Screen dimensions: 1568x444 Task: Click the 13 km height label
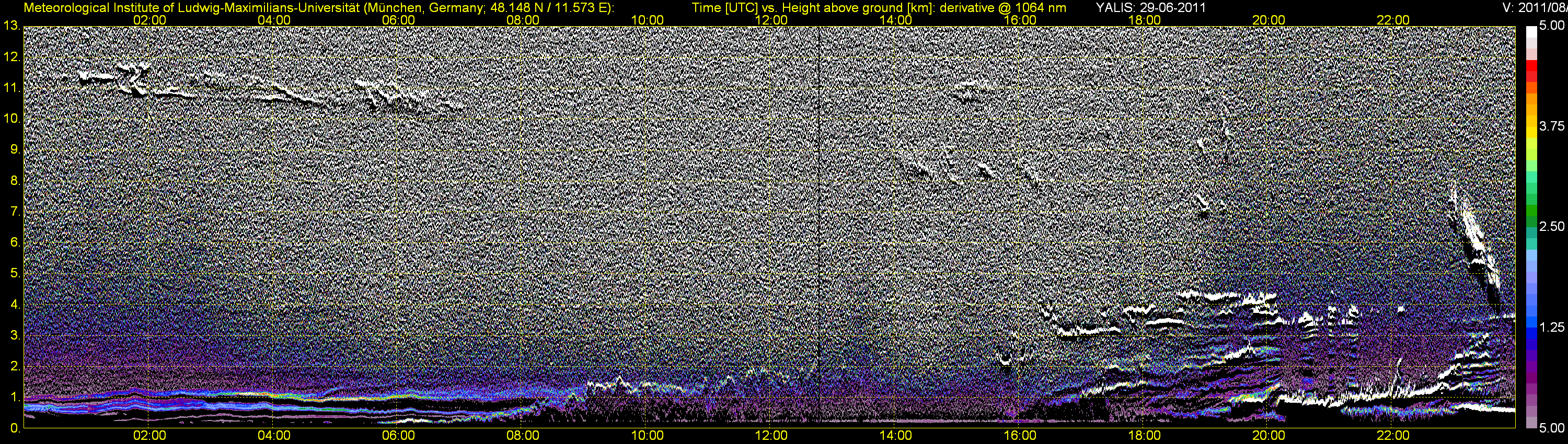[11, 26]
